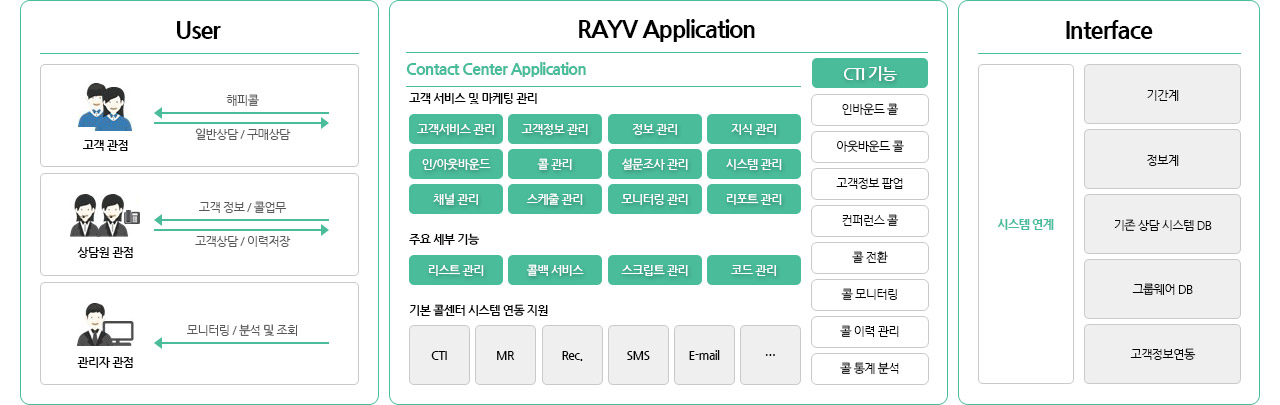Screen dimensions: 1280x405
Task: Open 모니터링 관리
Action: coord(654,199)
